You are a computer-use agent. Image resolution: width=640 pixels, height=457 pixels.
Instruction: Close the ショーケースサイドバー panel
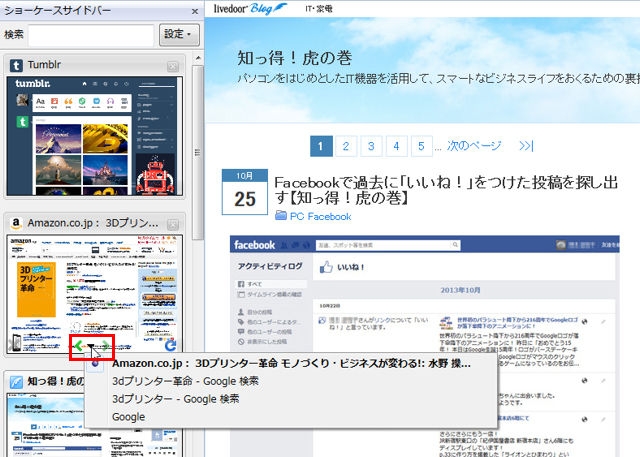click(195, 11)
